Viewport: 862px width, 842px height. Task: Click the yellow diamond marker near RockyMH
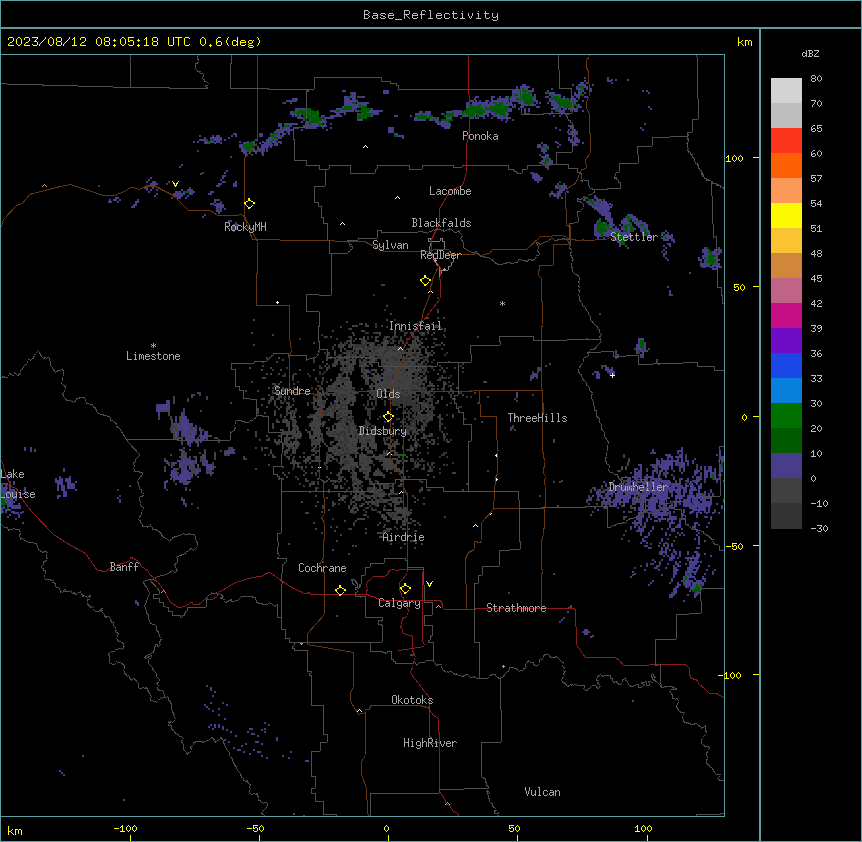[249, 204]
